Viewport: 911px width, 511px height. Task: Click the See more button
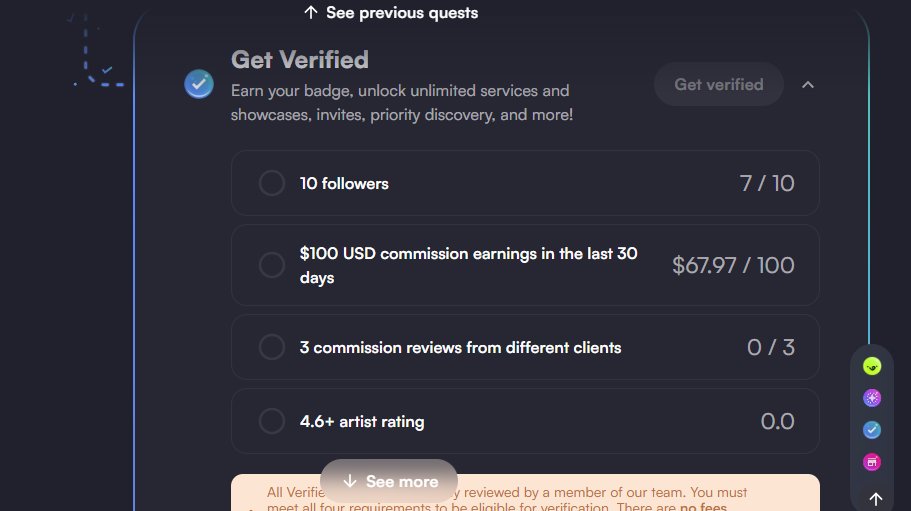coord(389,481)
